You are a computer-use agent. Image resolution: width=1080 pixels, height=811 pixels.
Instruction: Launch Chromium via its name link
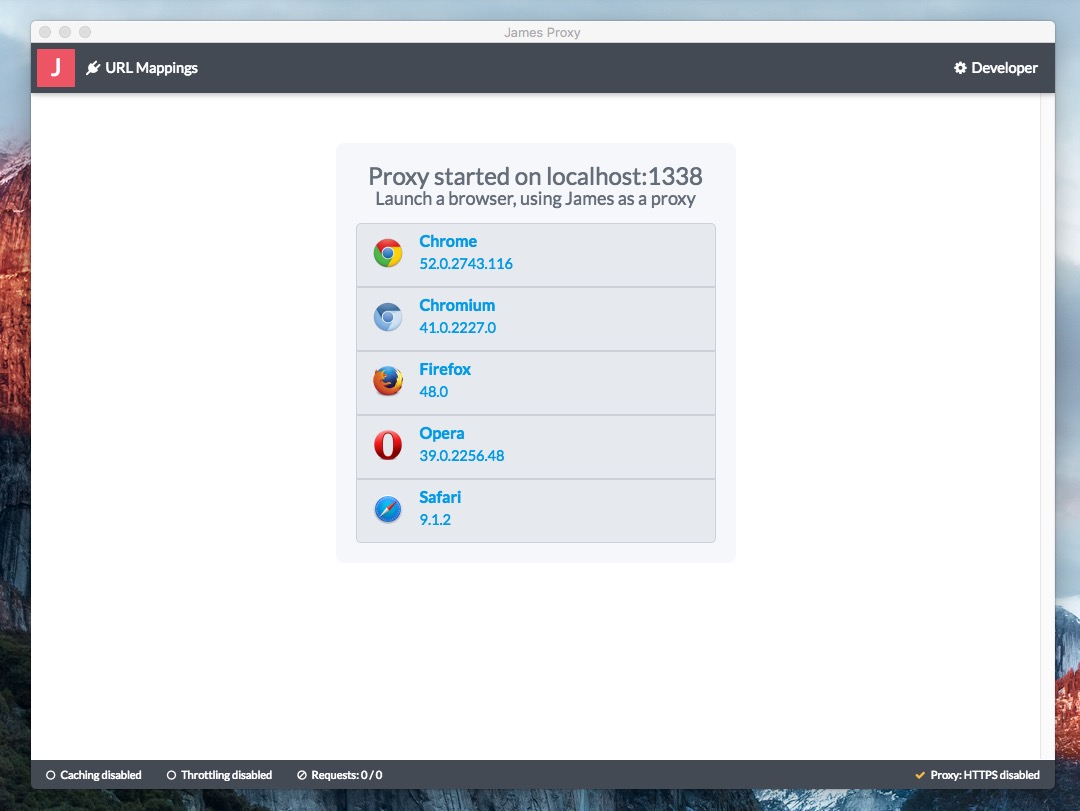point(457,305)
